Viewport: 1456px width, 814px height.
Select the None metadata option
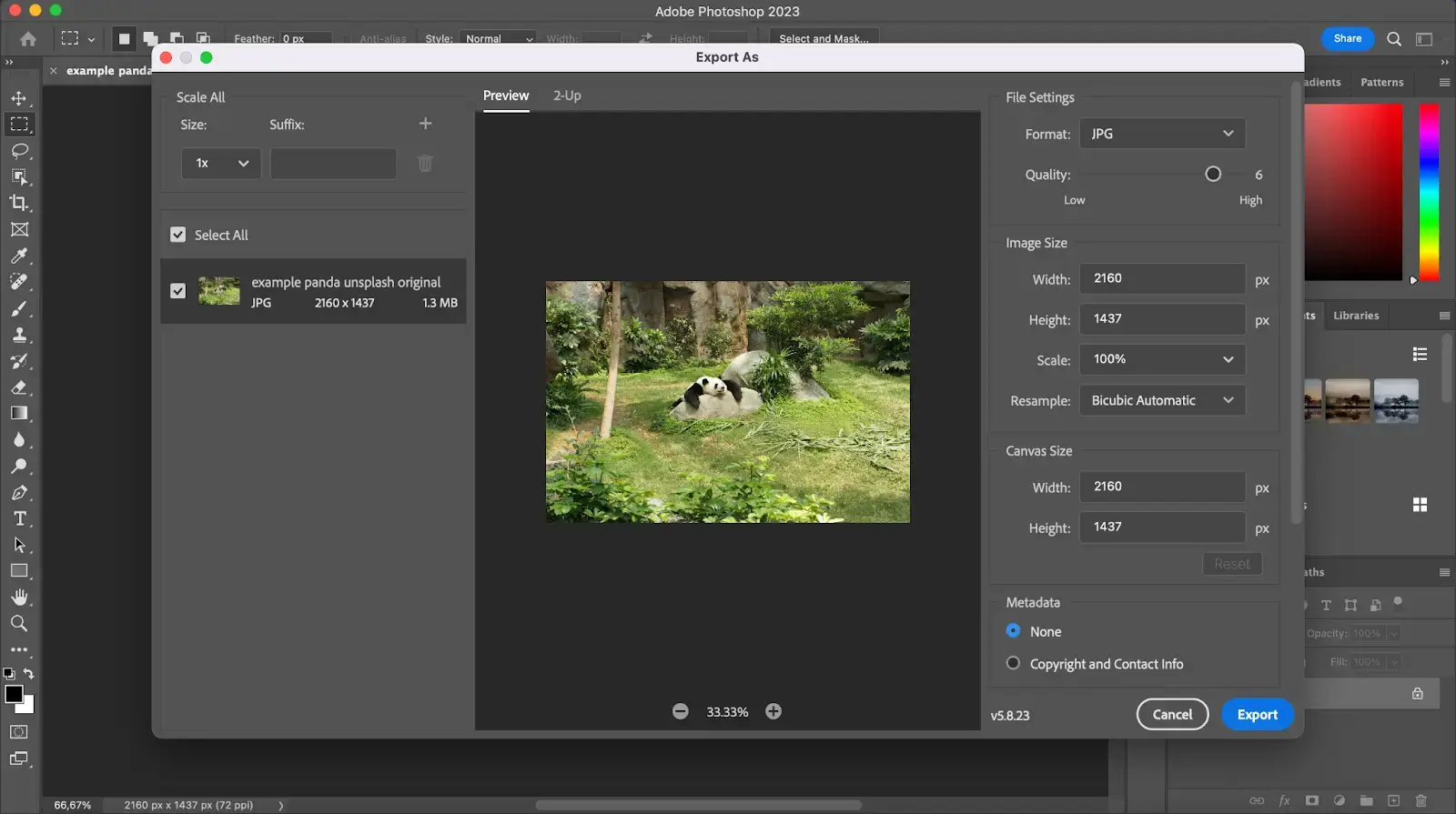1013,631
